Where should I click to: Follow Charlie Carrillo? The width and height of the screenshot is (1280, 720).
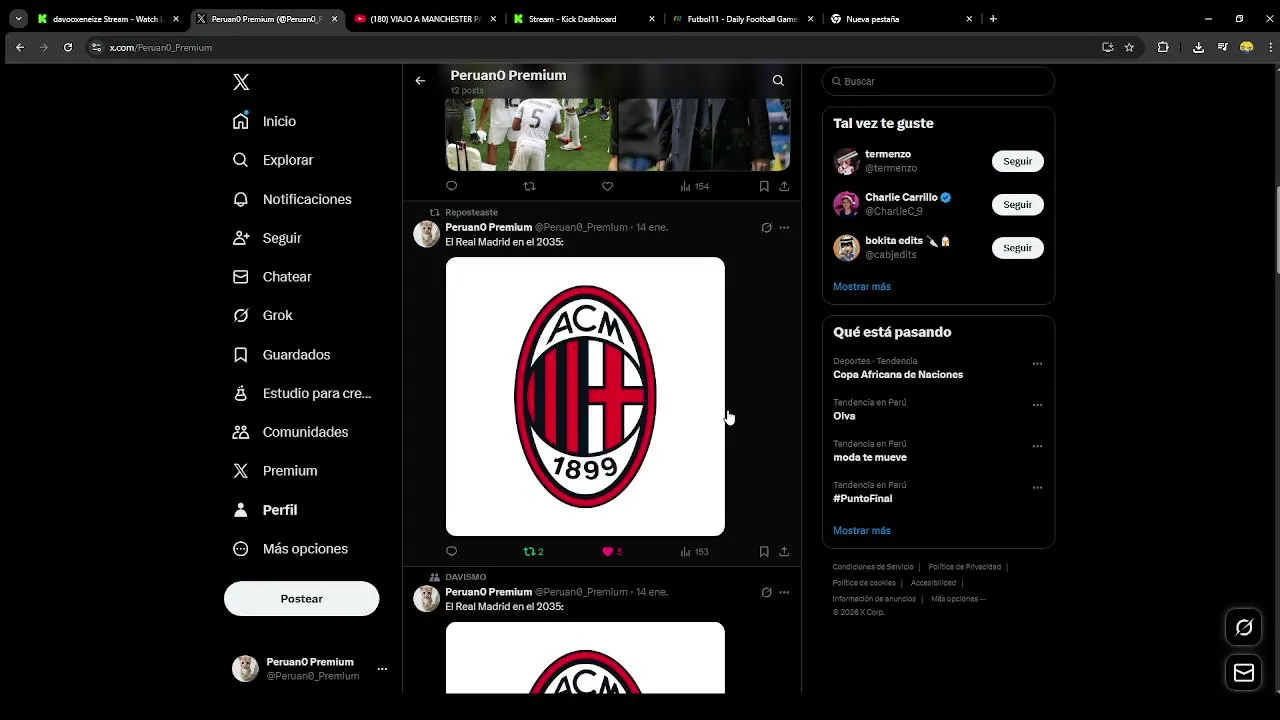tap(1017, 204)
